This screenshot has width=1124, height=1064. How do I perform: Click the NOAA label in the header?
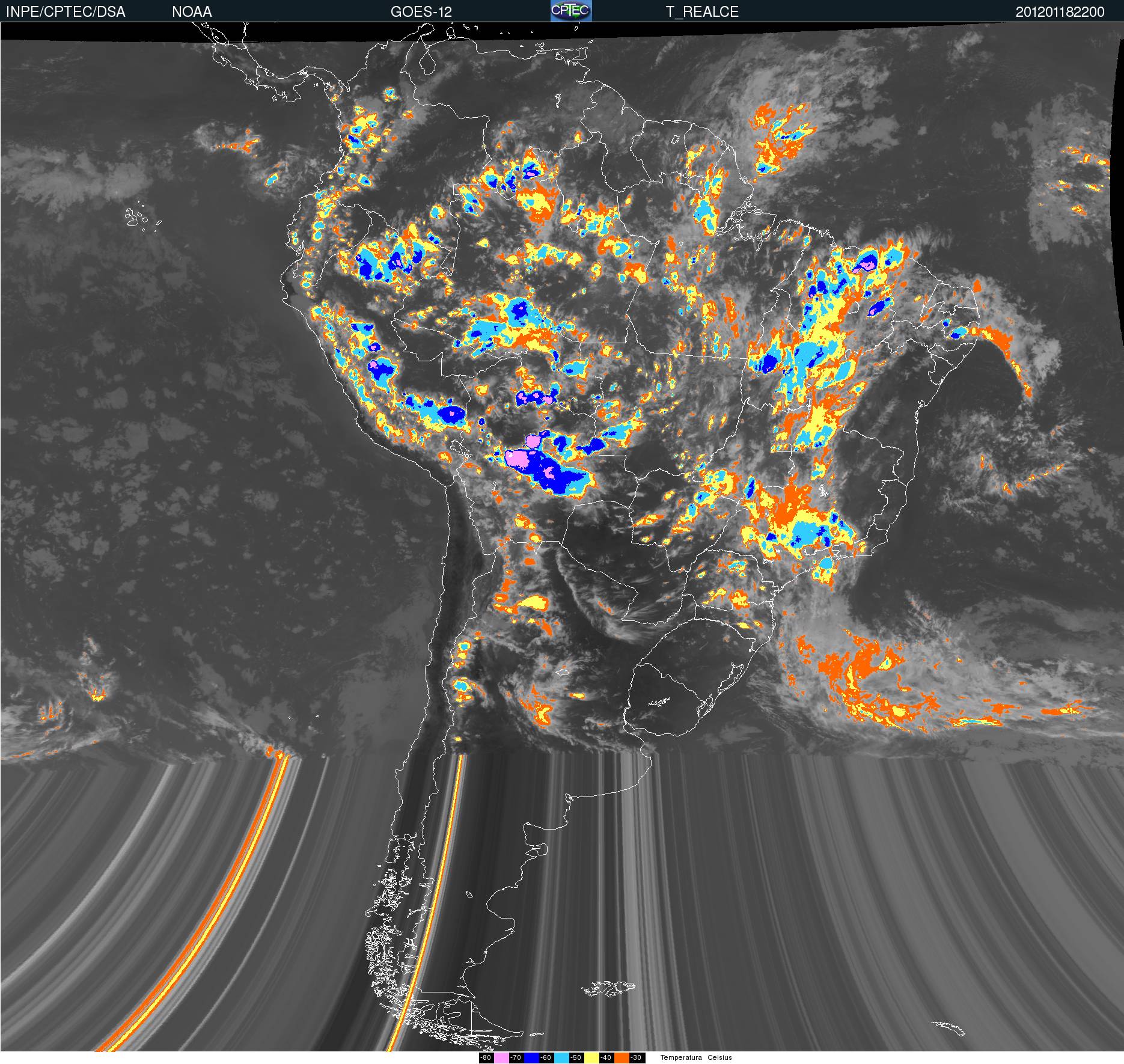coord(192,11)
